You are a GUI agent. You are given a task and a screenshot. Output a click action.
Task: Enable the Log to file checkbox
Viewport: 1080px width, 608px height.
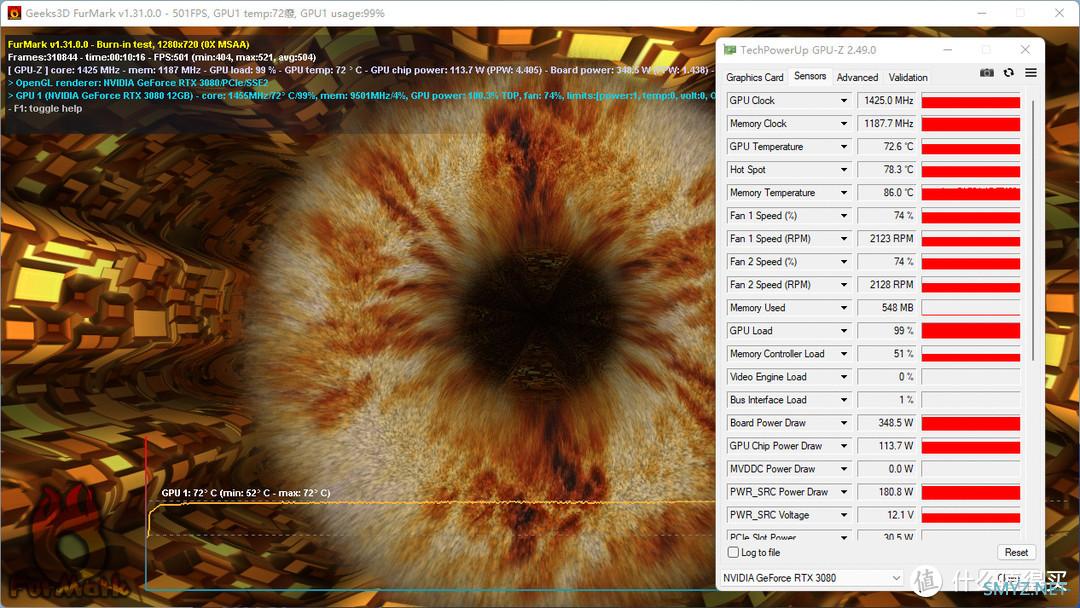pyautogui.click(x=734, y=552)
